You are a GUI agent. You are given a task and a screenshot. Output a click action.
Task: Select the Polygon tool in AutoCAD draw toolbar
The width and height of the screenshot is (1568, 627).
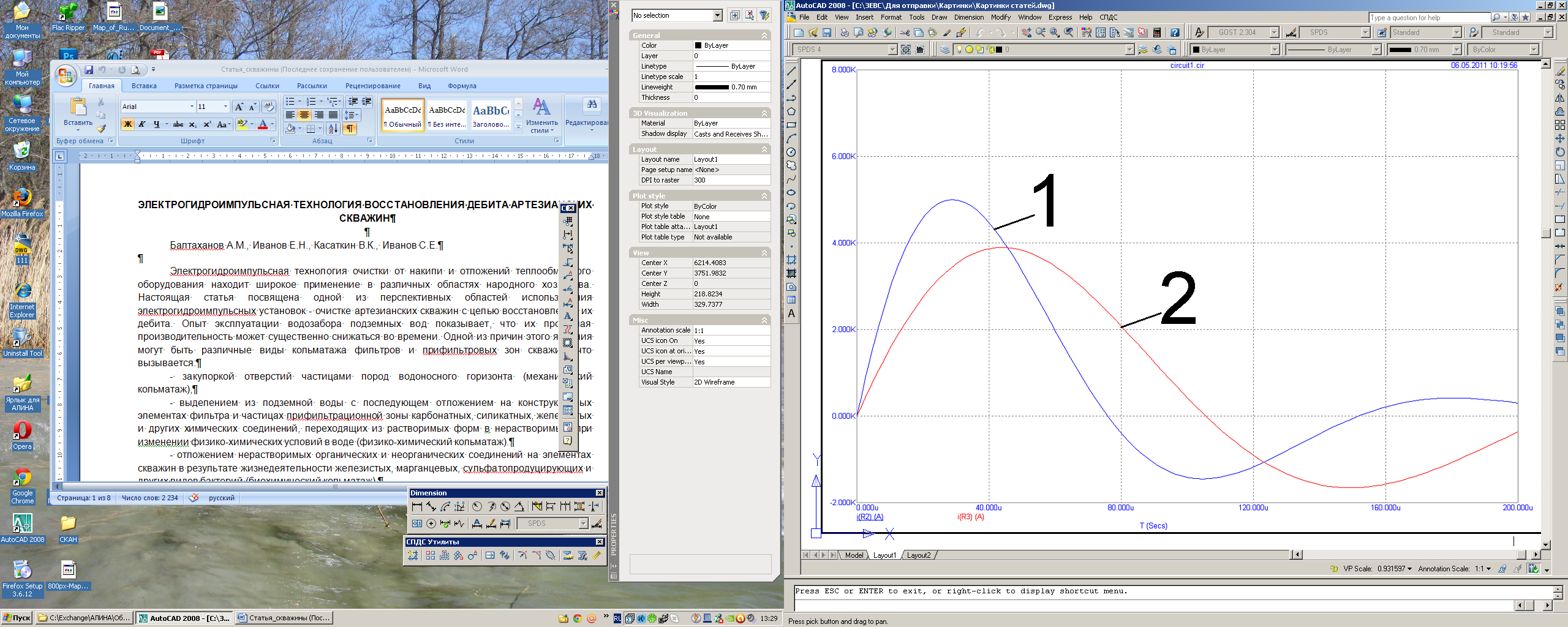[x=791, y=111]
